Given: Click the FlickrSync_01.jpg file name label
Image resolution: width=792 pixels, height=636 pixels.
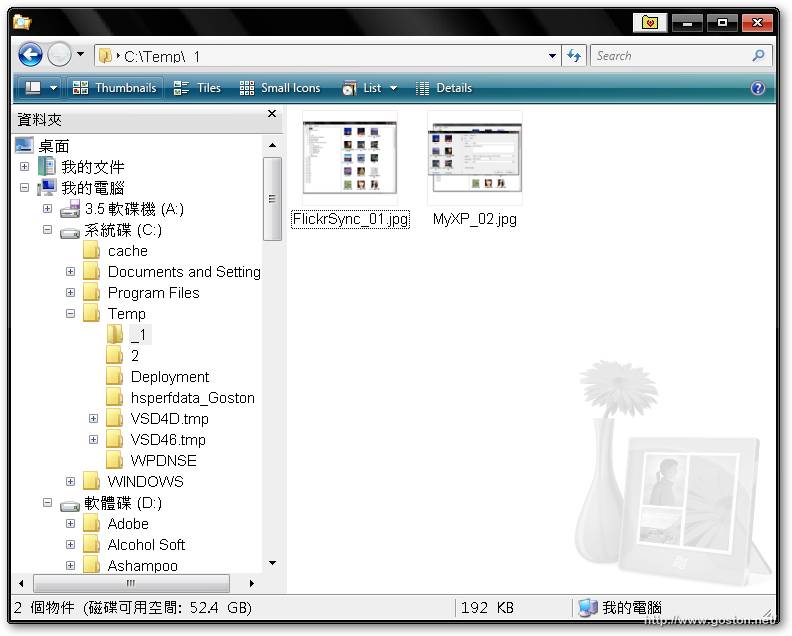Looking at the screenshot, I should tap(351, 219).
